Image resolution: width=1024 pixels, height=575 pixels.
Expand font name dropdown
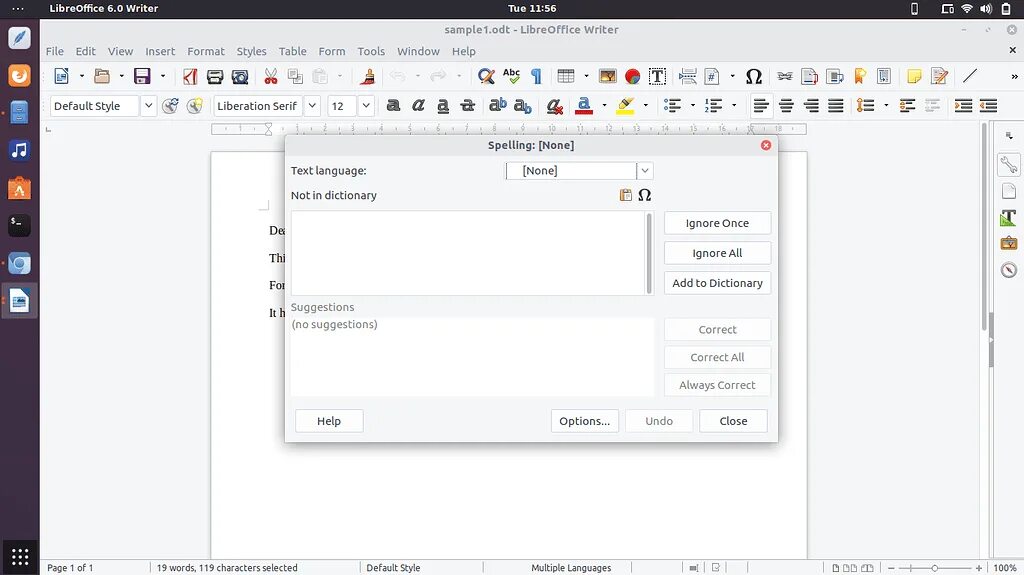pos(312,106)
